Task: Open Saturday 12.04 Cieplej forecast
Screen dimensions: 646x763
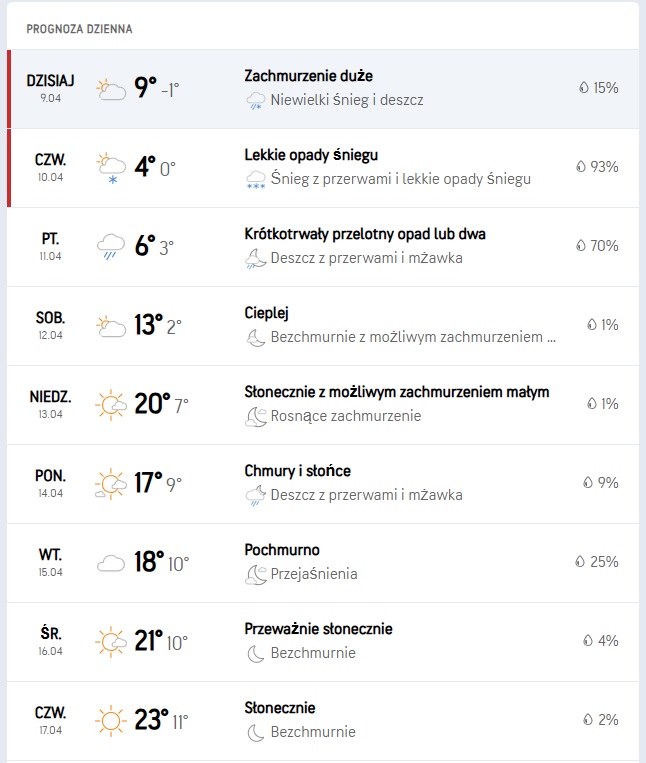Action: click(x=322, y=325)
